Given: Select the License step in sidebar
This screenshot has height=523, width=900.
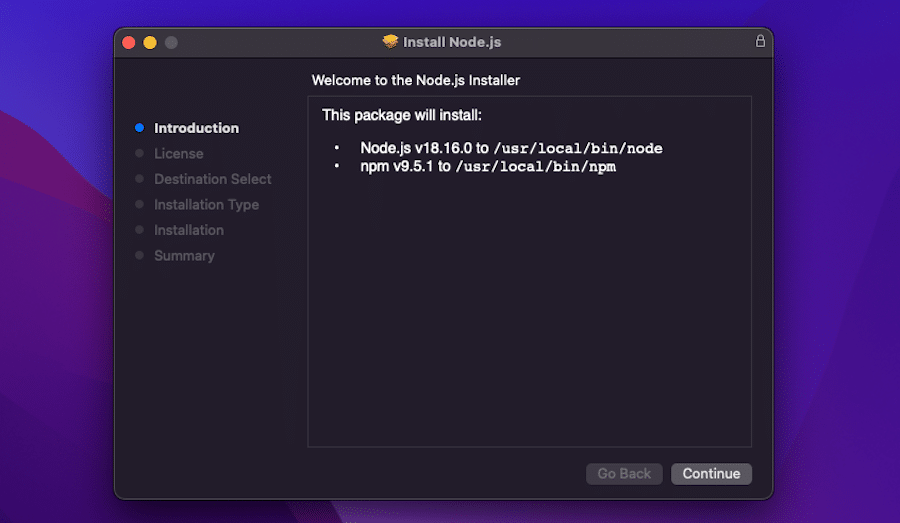Looking at the screenshot, I should point(179,154).
